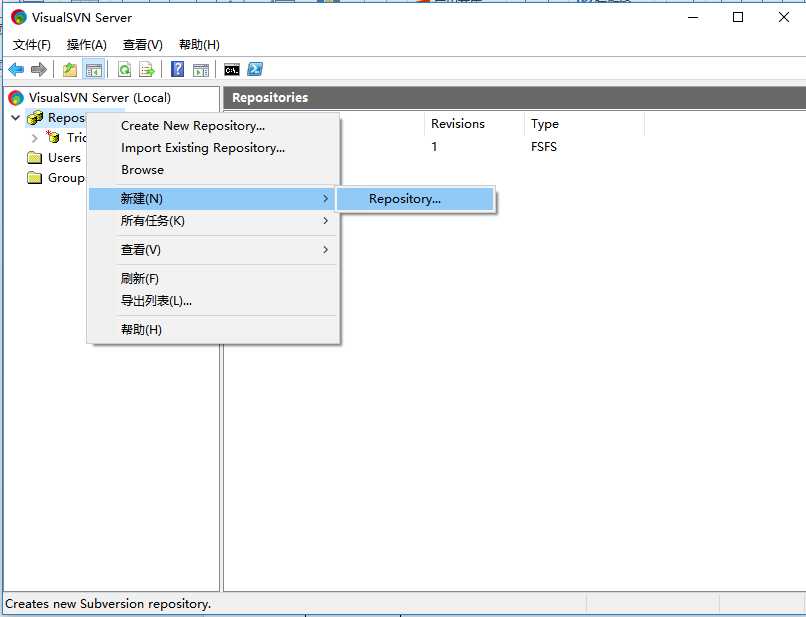Image resolution: width=806 pixels, height=617 pixels.
Task: Open the command prompt toolbar icon
Action: [x=232, y=70]
